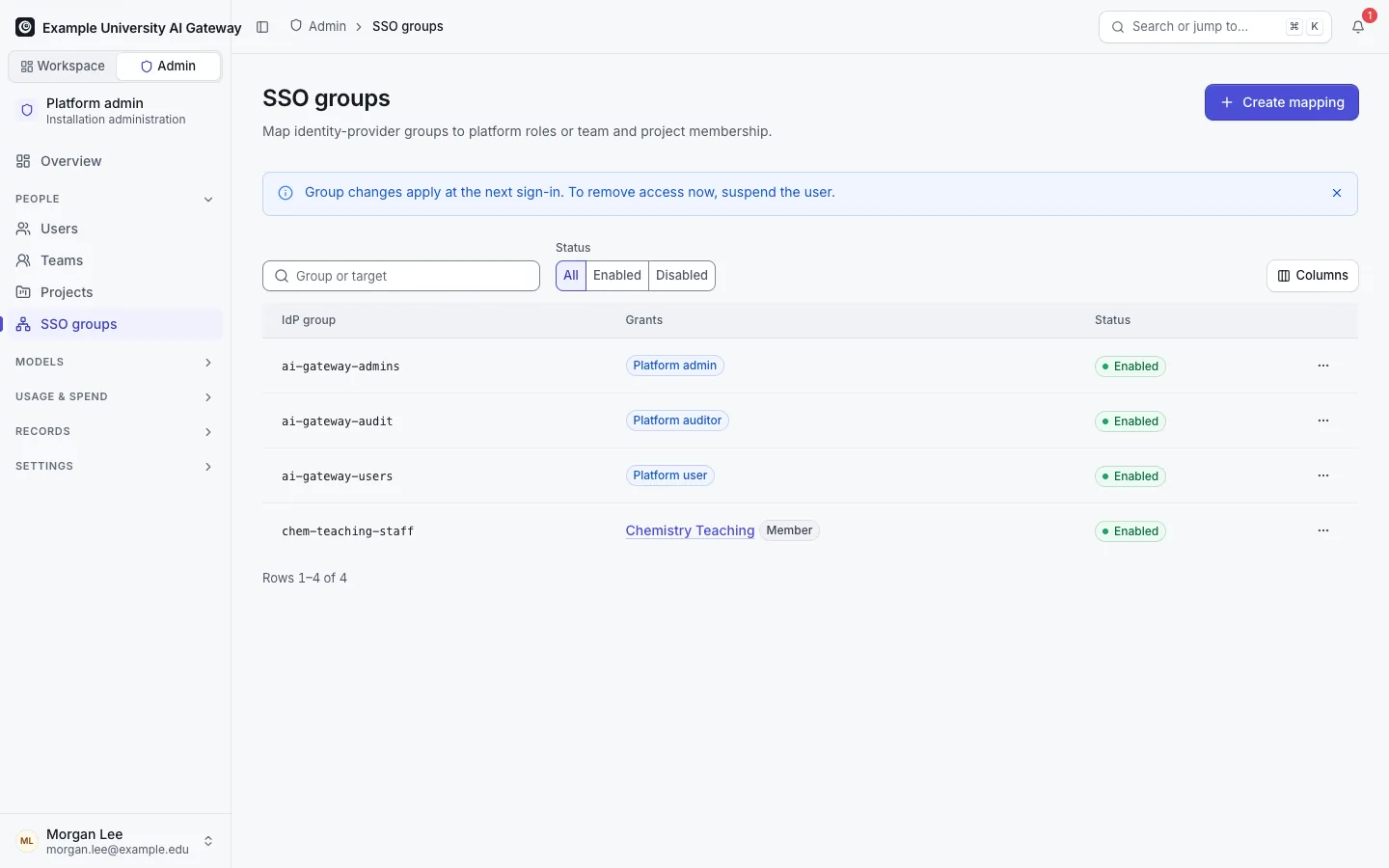This screenshot has width=1389, height=868.
Task: Click the Enabled status badge for ai-gateway-admins
Action: tap(1130, 366)
